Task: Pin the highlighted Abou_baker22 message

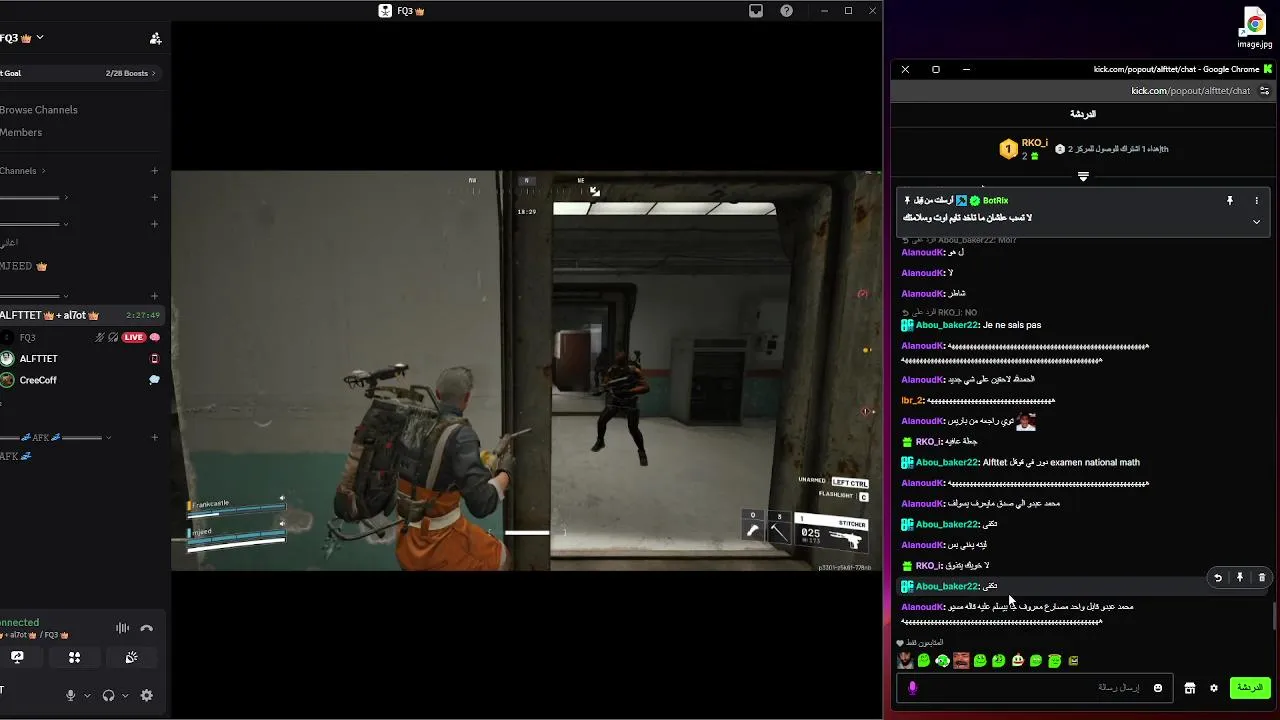Action: (x=1240, y=577)
